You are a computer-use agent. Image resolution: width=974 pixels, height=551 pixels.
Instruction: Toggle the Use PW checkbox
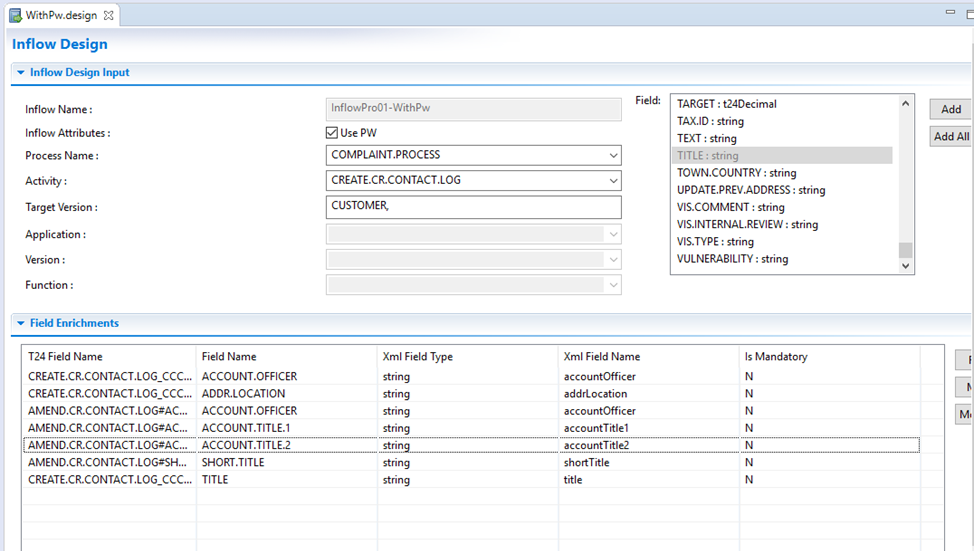pyautogui.click(x=333, y=133)
